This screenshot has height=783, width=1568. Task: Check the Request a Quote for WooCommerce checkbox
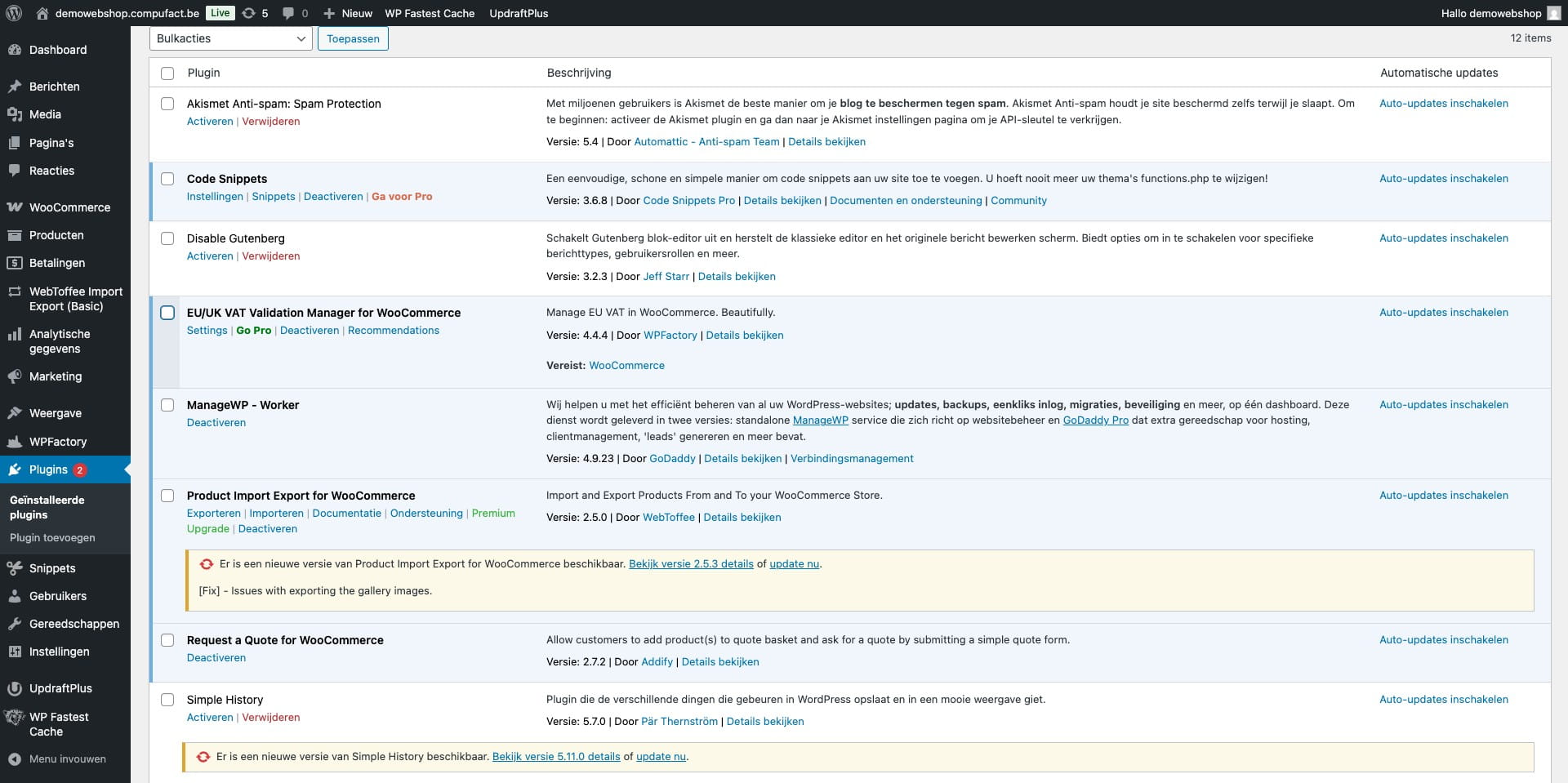tap(167, 640)
